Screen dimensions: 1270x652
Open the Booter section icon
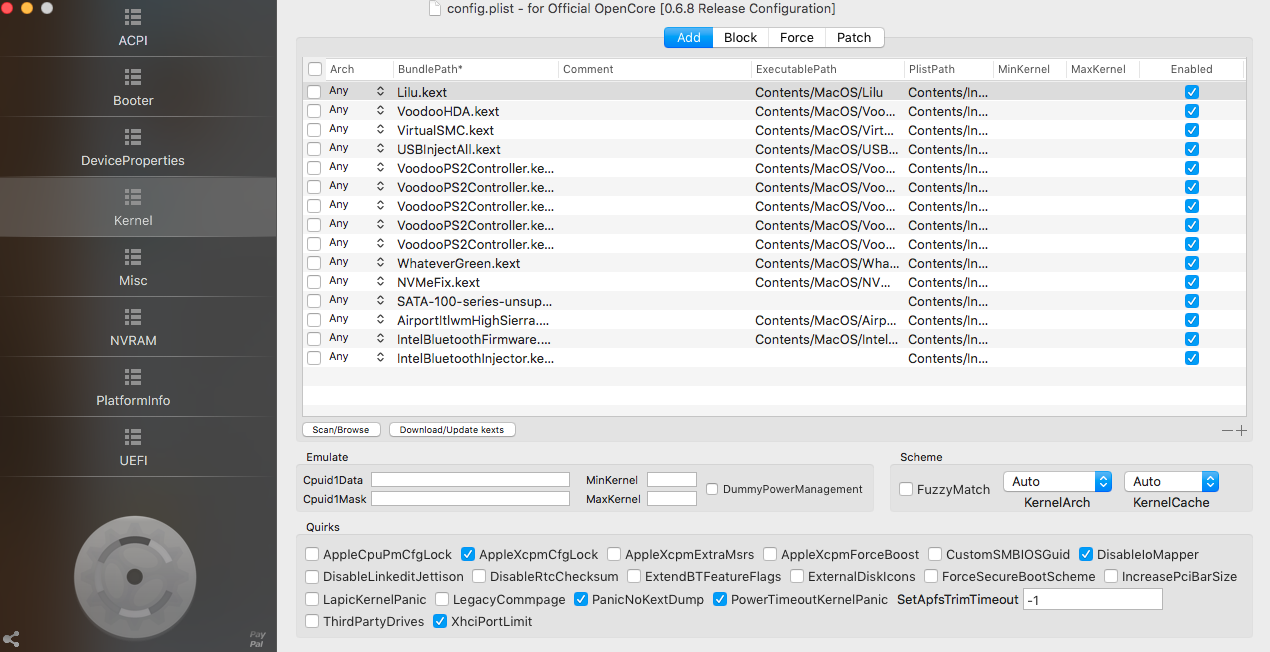click(133, 77)
